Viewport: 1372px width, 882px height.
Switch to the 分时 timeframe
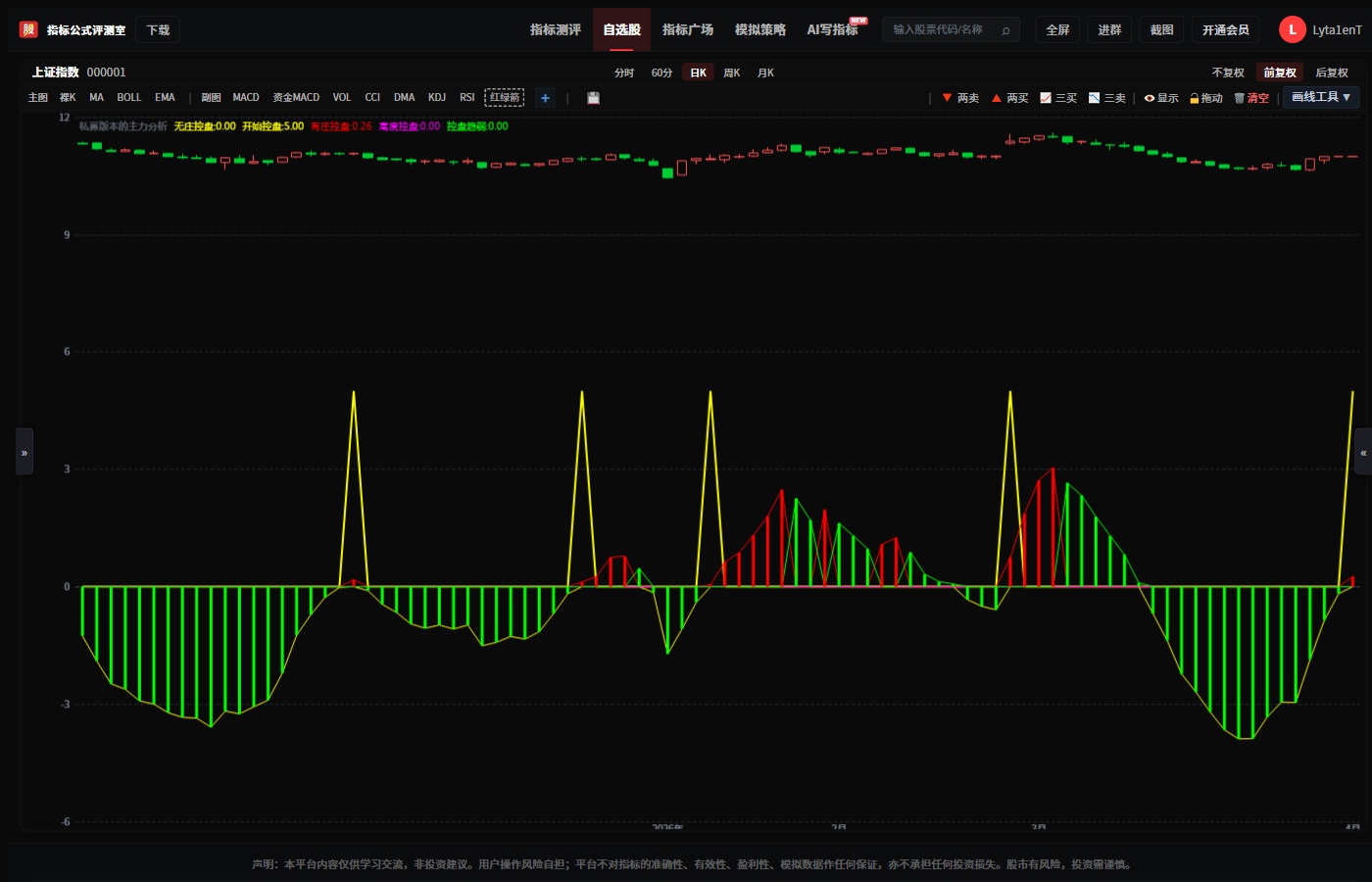coord(624,73)
